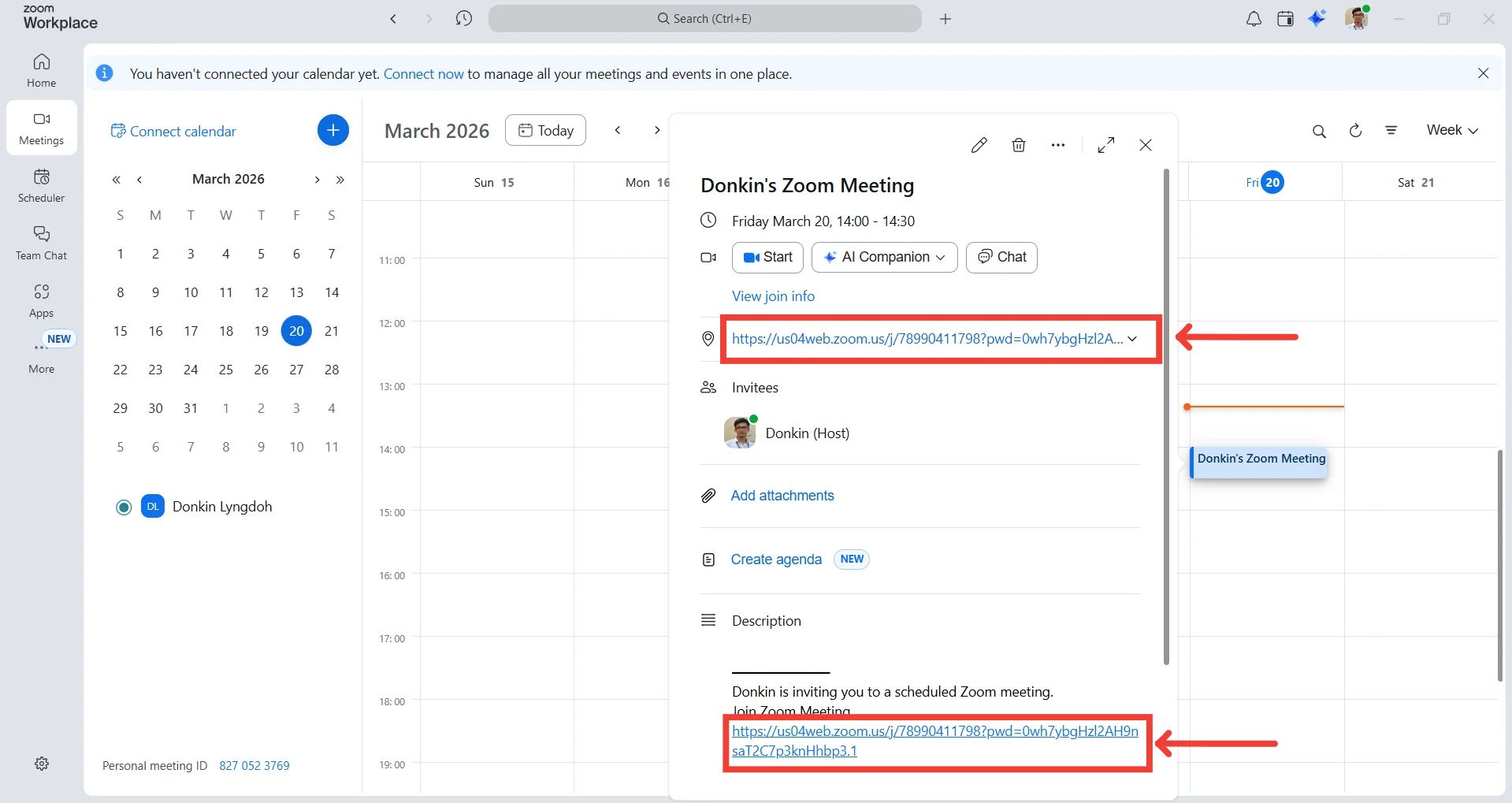1512x803 pixels.
Task: Go to next week in main calendar
Action: coord(657,130)
